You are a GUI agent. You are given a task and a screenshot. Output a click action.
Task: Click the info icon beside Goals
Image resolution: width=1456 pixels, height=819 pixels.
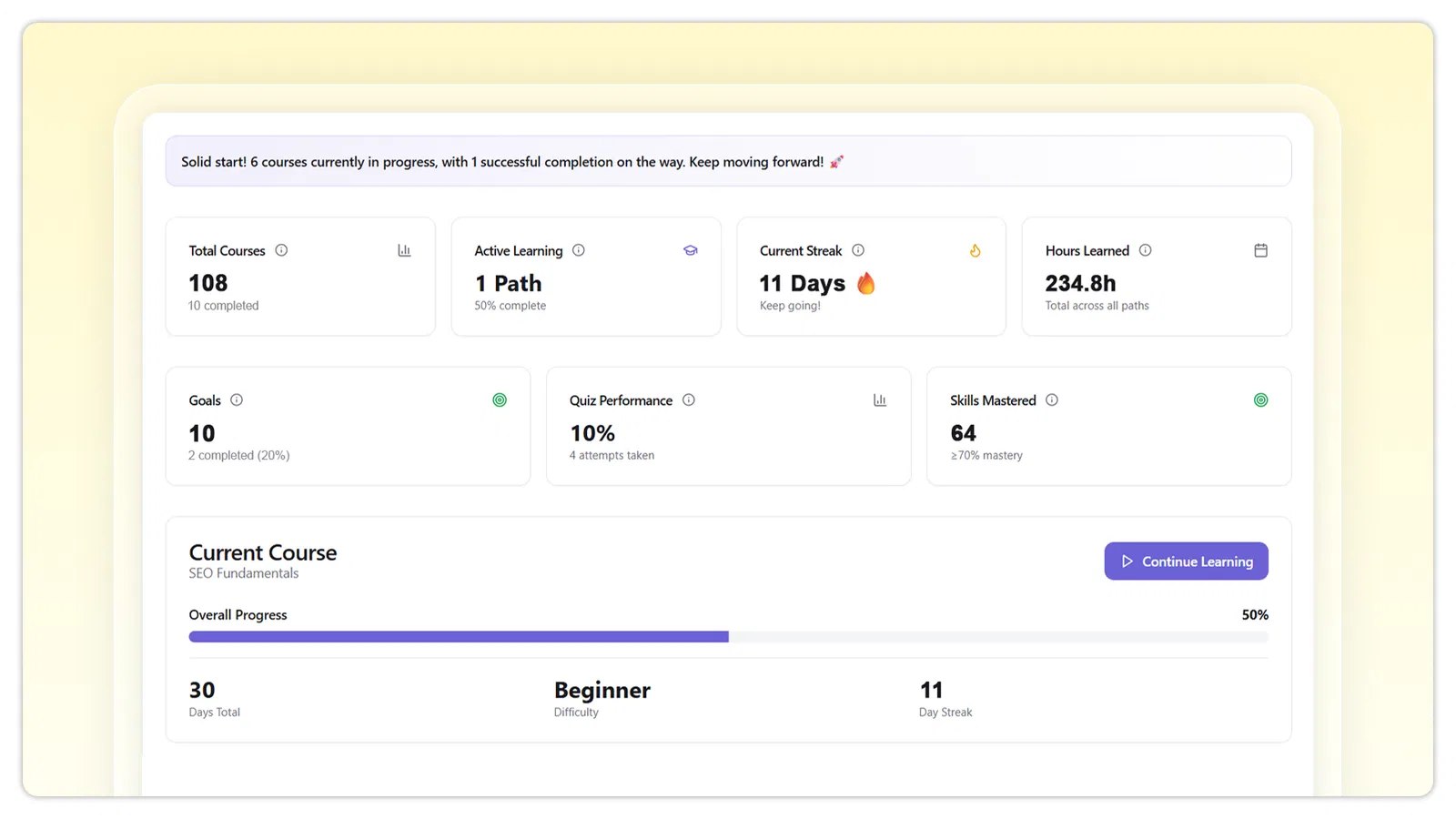237,399
